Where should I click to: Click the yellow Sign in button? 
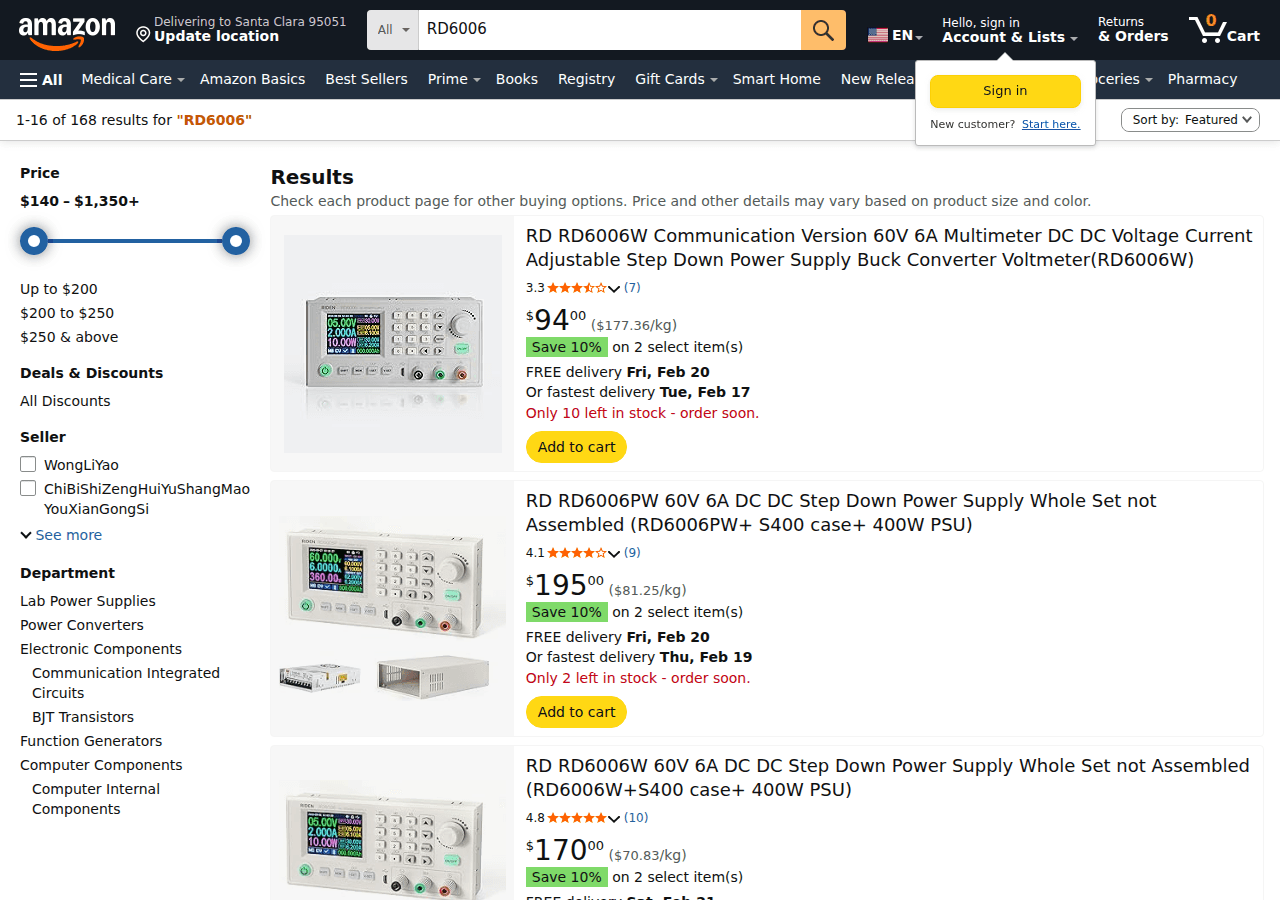point(1005,91)
